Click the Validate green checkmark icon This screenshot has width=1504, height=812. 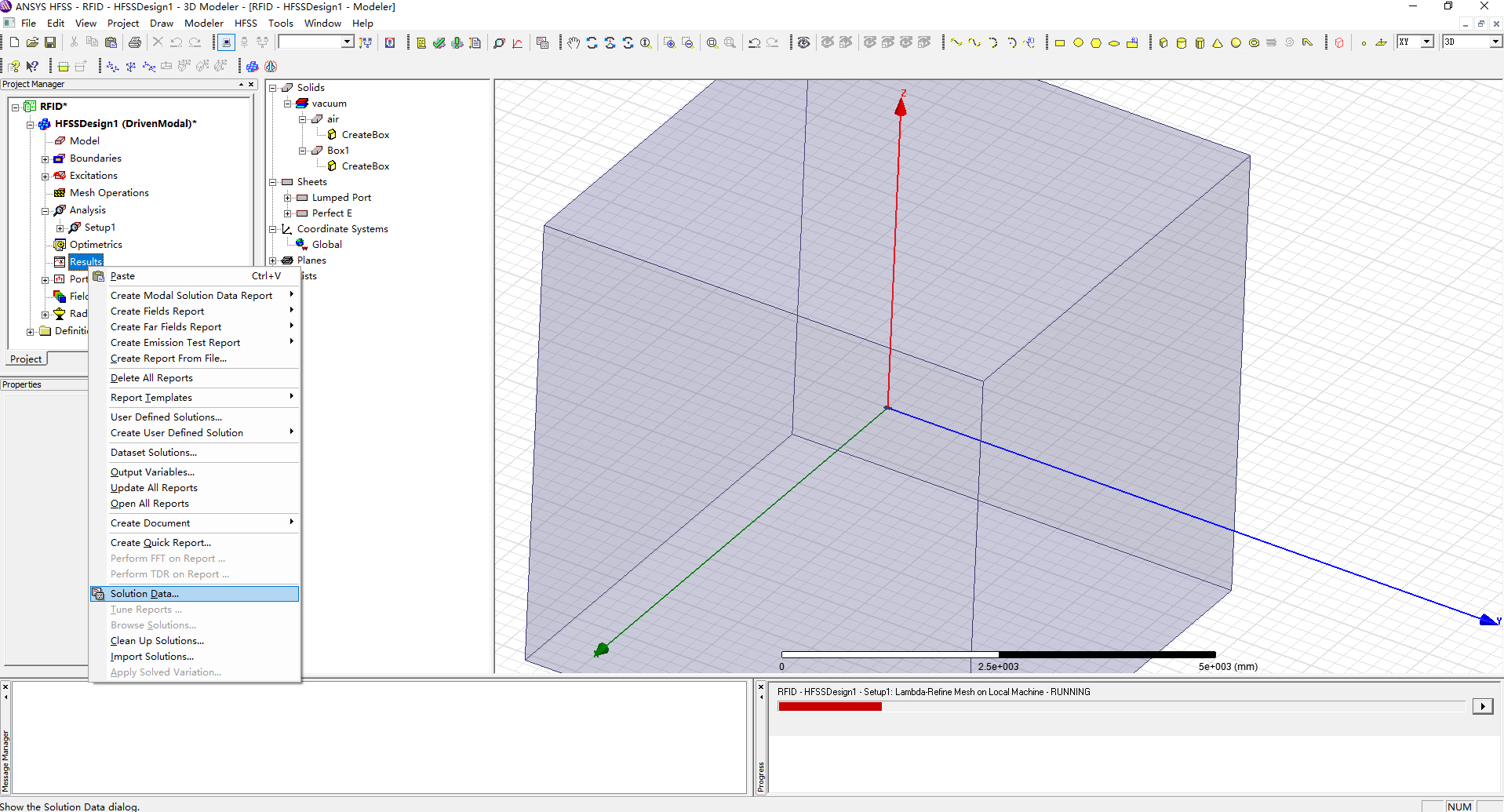[x=439, y=42]
